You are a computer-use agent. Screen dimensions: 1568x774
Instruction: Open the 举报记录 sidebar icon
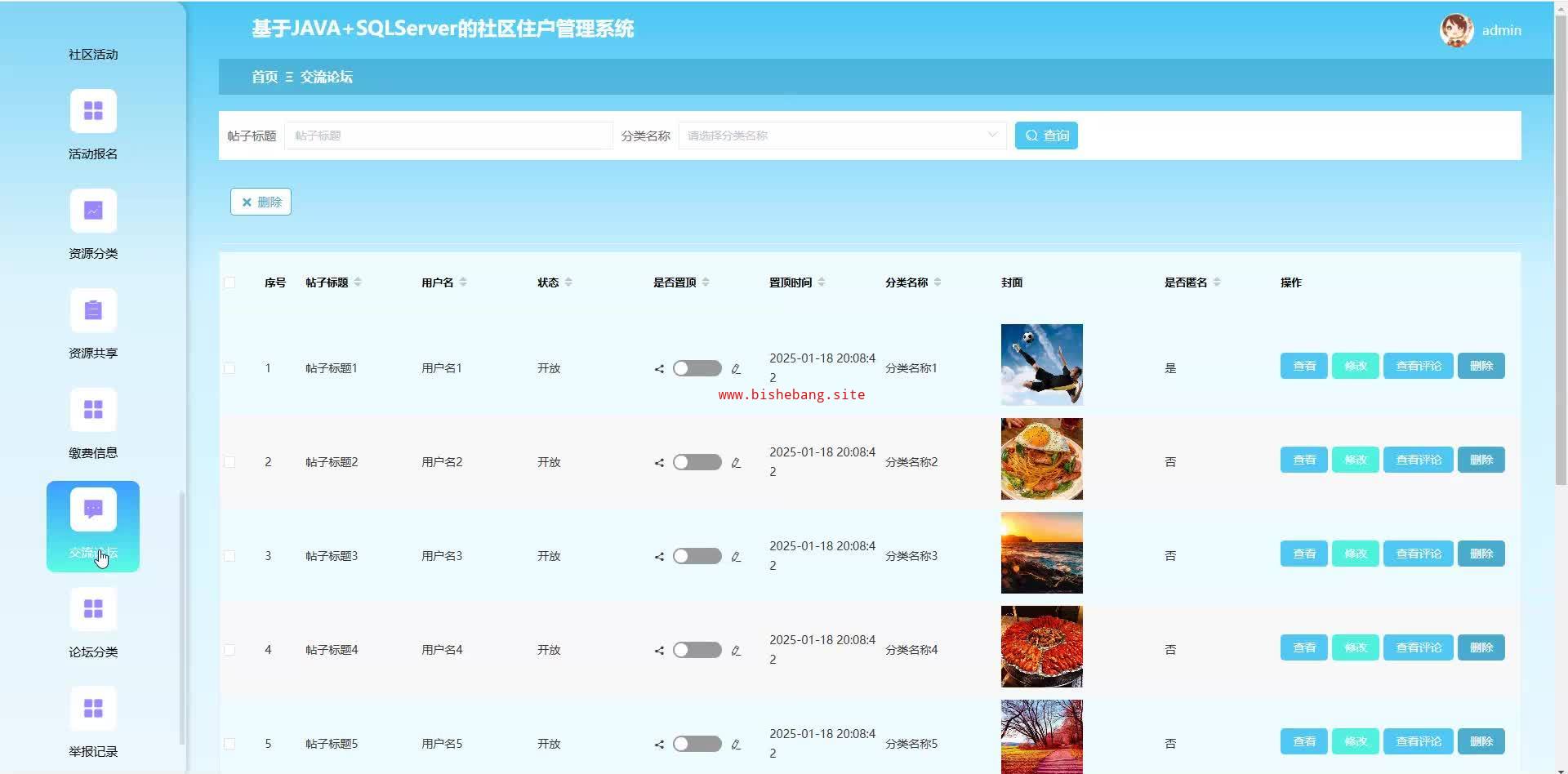(93, 709)
